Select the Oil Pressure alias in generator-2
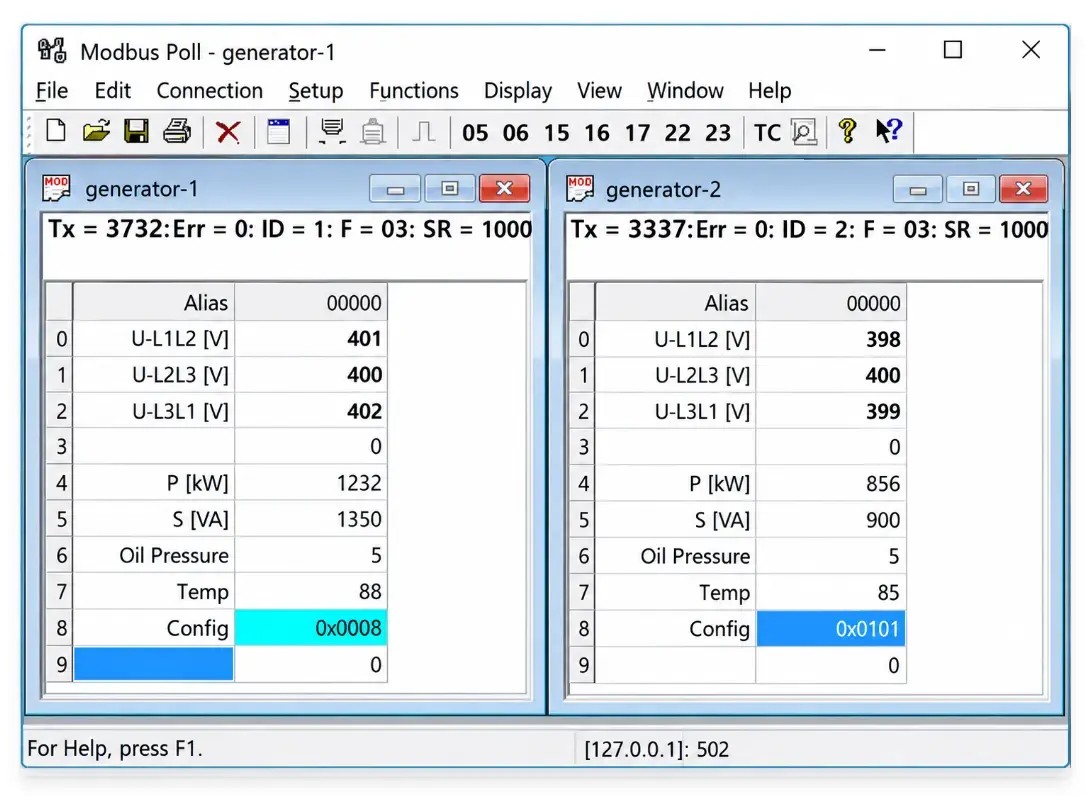Viewport: 1086px width, 796px height. click(675, 556)
